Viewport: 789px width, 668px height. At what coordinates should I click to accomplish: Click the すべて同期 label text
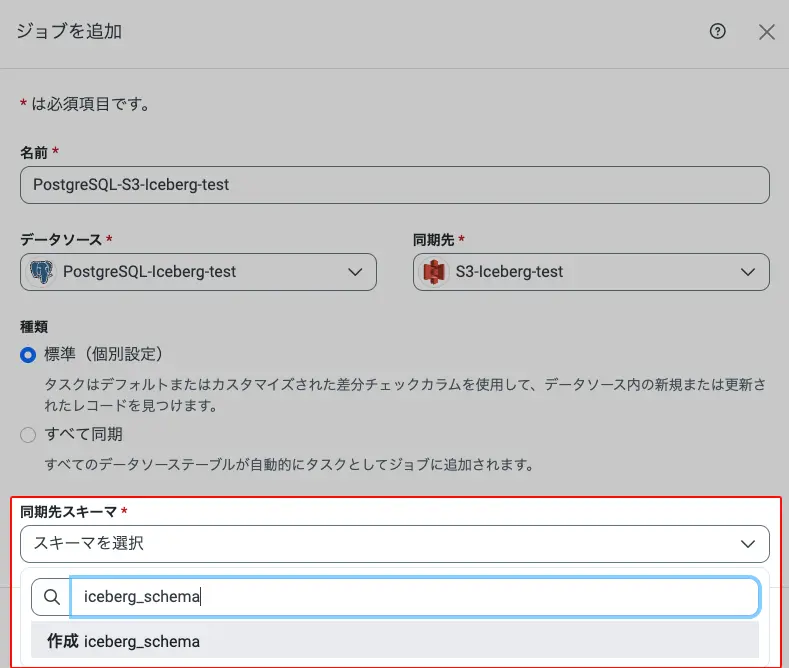pos(83,435)
